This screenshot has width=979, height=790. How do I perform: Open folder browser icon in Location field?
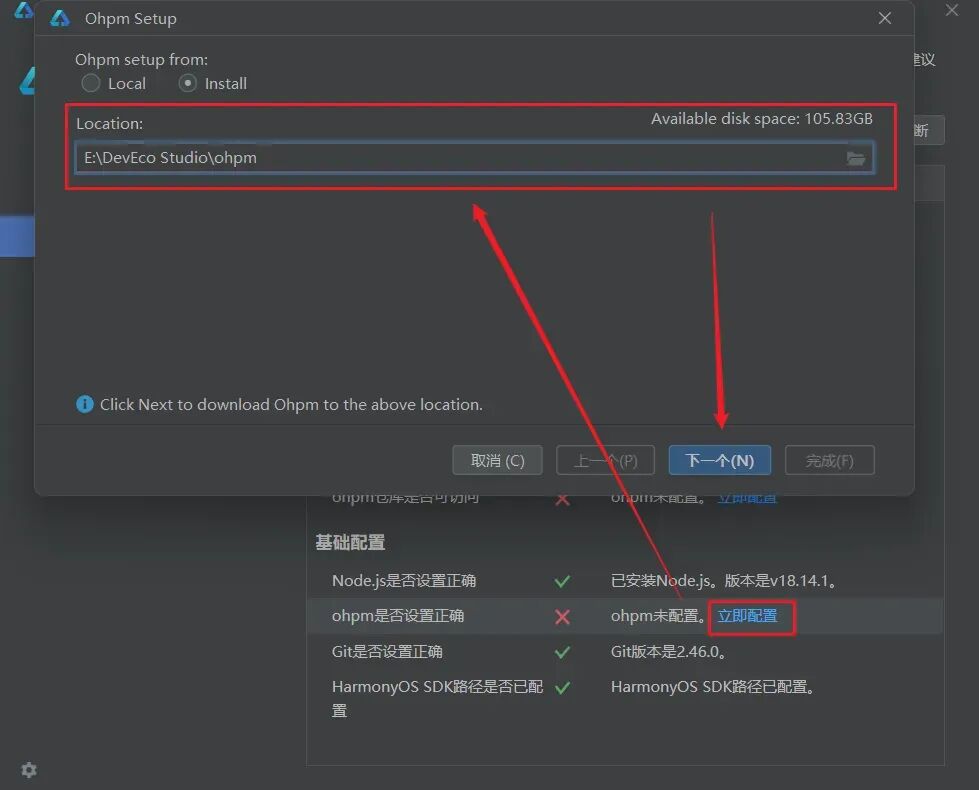pos(855,158)
